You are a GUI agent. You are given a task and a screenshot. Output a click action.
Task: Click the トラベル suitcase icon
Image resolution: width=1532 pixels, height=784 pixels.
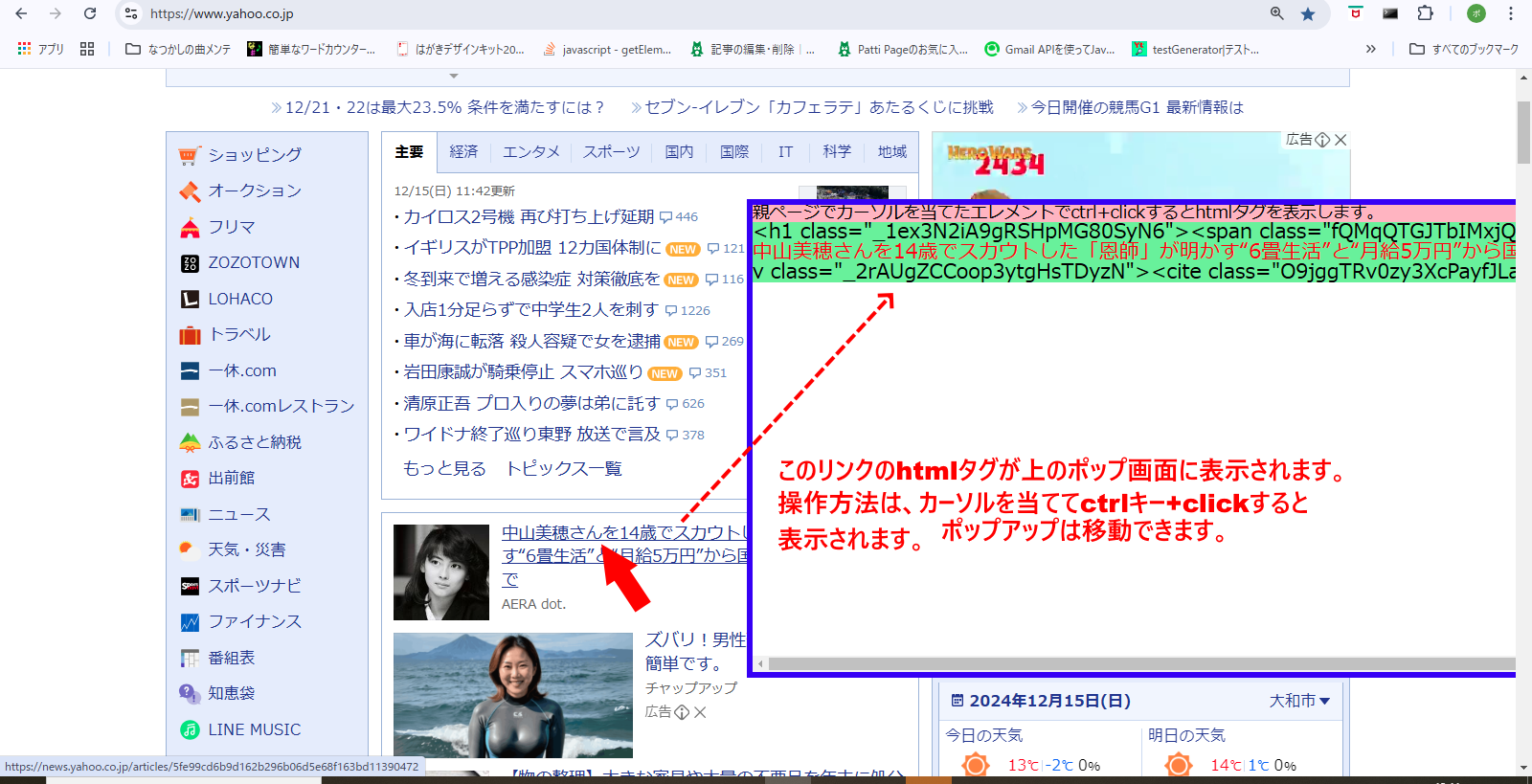tap(190, 335)
